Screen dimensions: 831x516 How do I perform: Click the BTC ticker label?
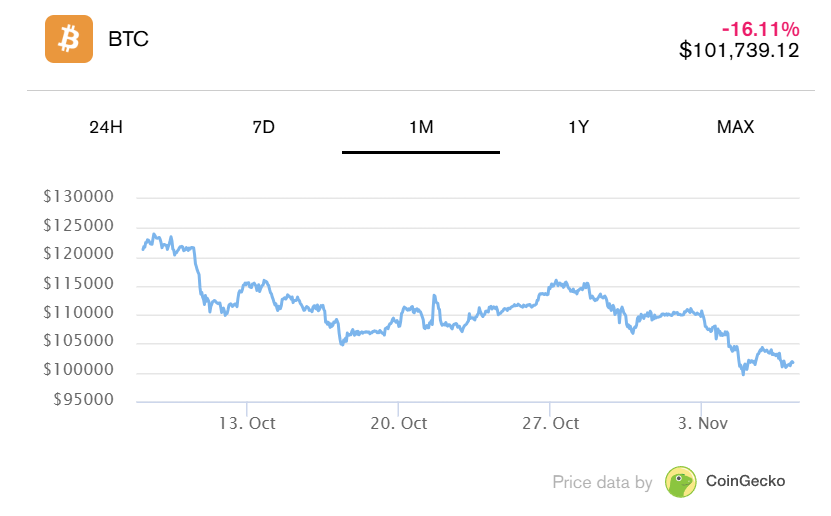[x=128, y=40]
